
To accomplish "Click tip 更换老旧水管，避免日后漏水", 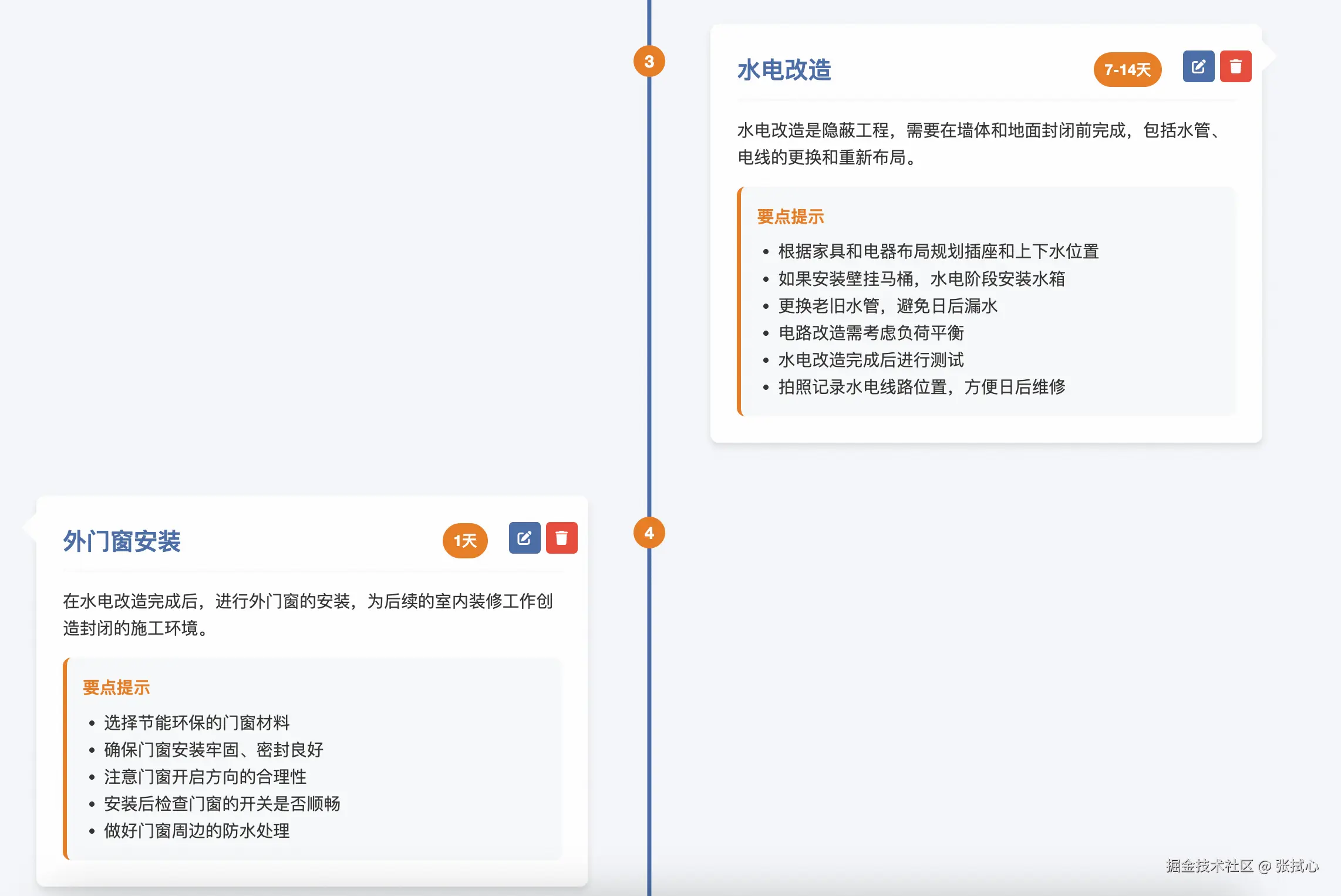I will (x=887, y=306).
